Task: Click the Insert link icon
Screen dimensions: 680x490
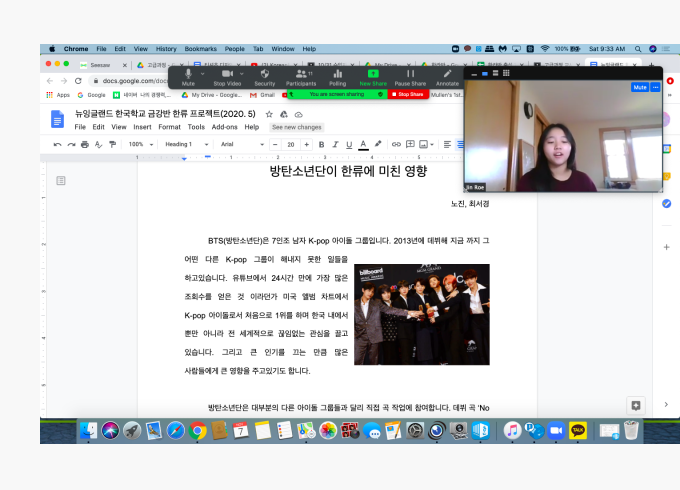Action: 396,144
